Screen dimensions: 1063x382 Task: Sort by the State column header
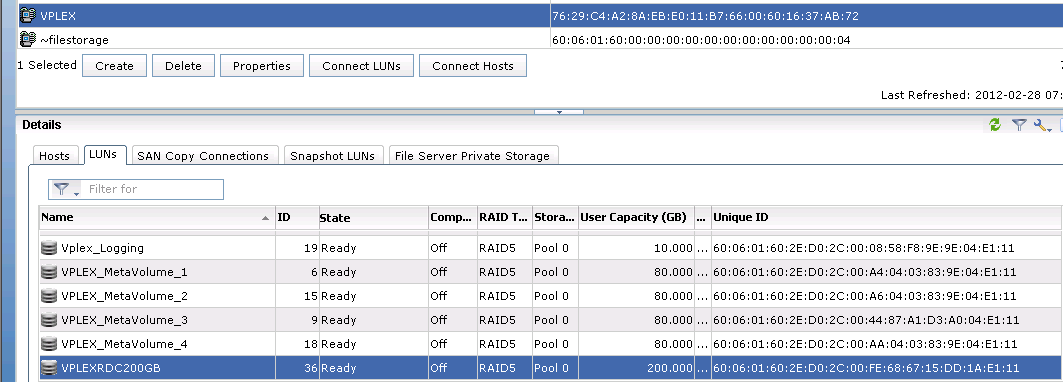[373, 218]
